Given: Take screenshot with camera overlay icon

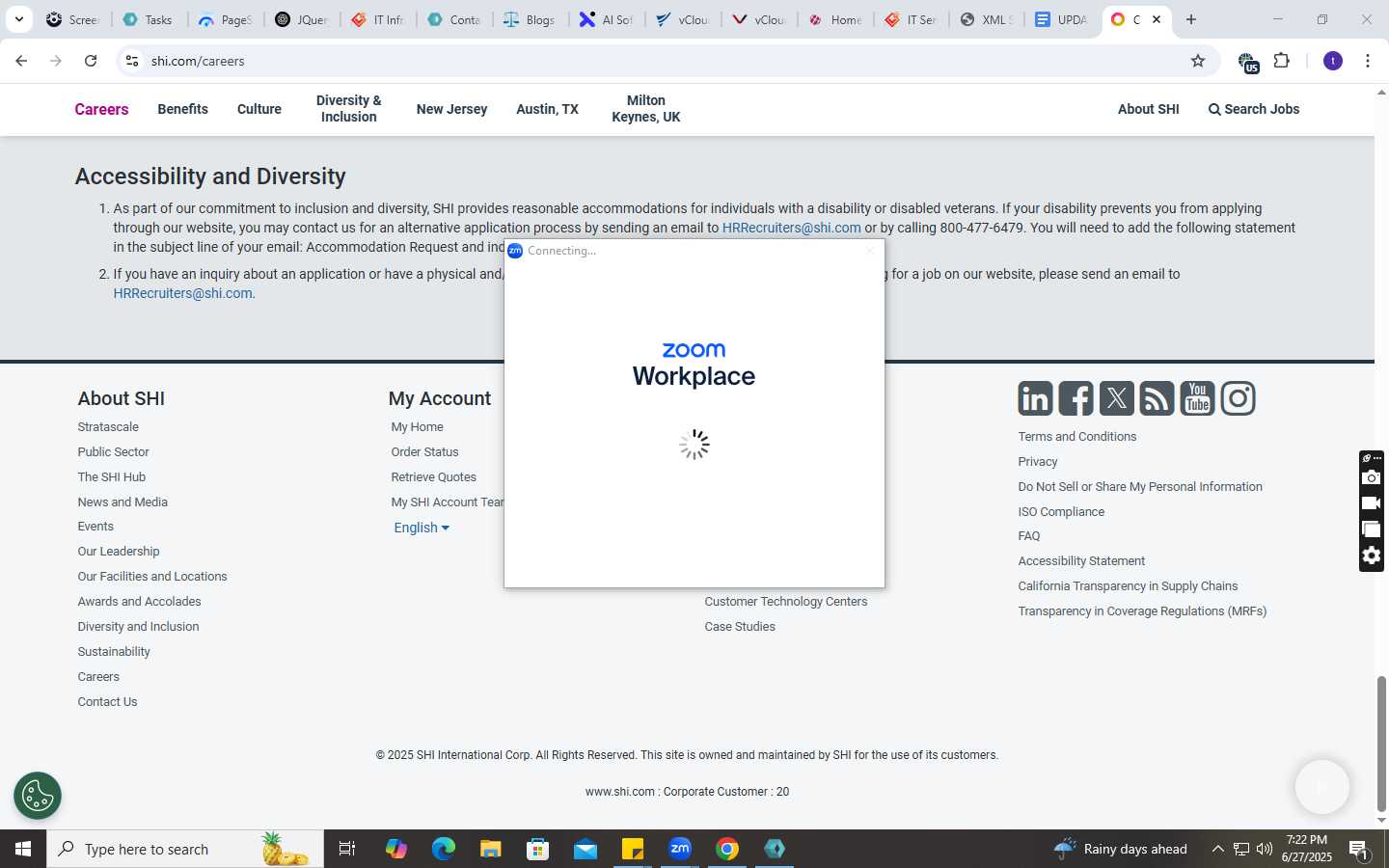Looking at the screenshot, I should 1372,477.
